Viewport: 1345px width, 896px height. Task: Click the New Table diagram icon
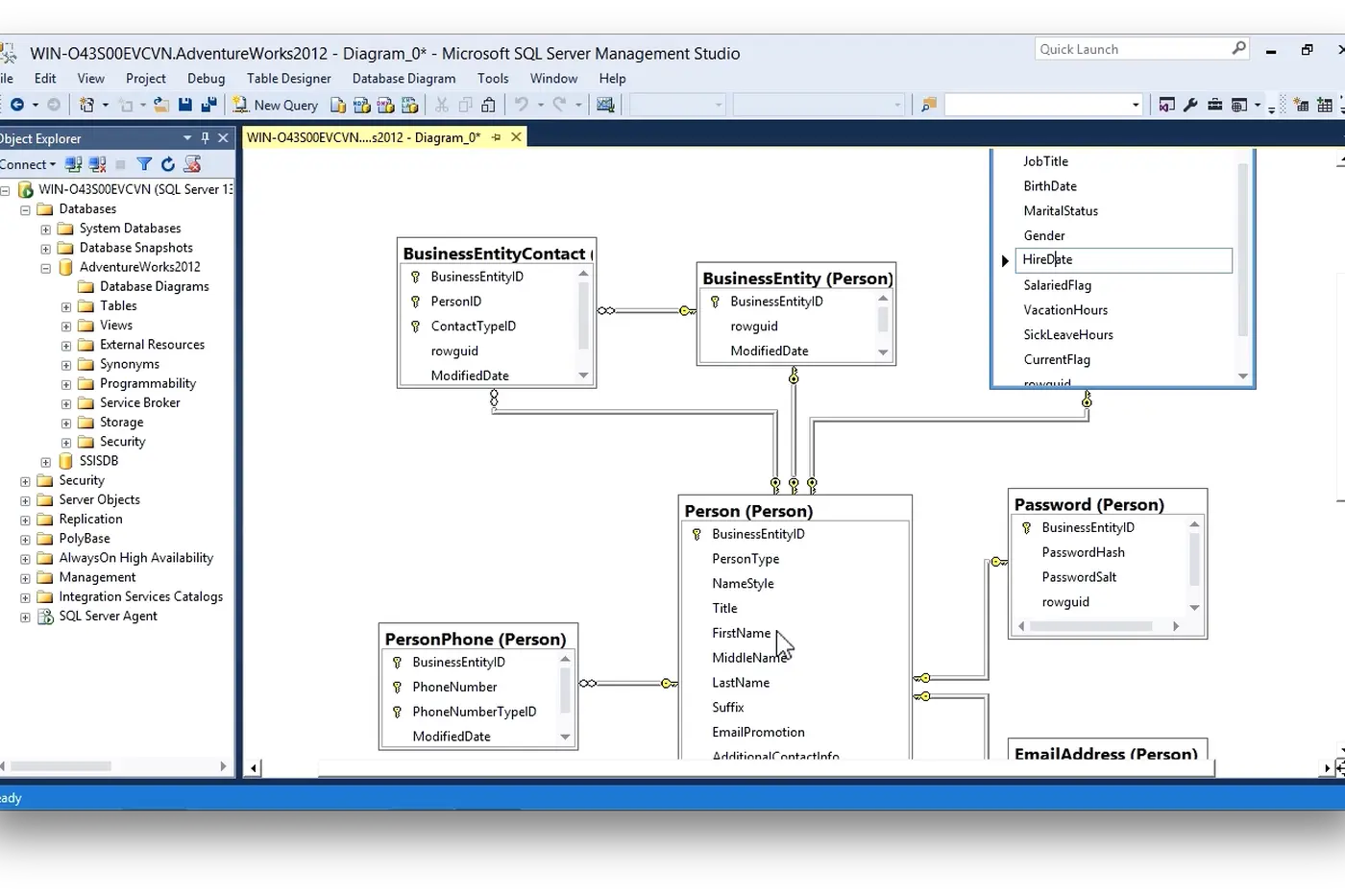(x=1301, y=105)
